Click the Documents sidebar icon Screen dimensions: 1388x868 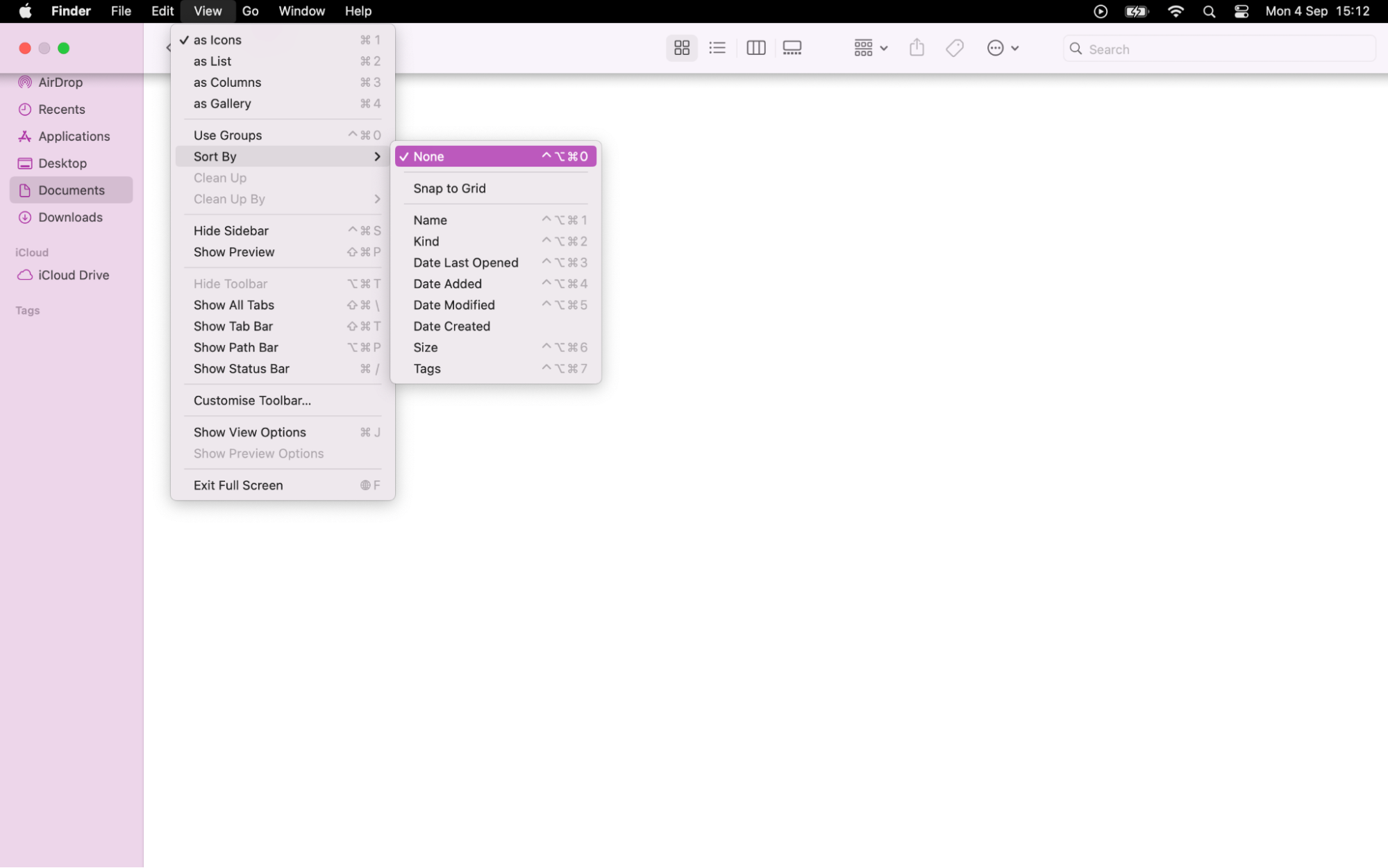click(25, 190)
